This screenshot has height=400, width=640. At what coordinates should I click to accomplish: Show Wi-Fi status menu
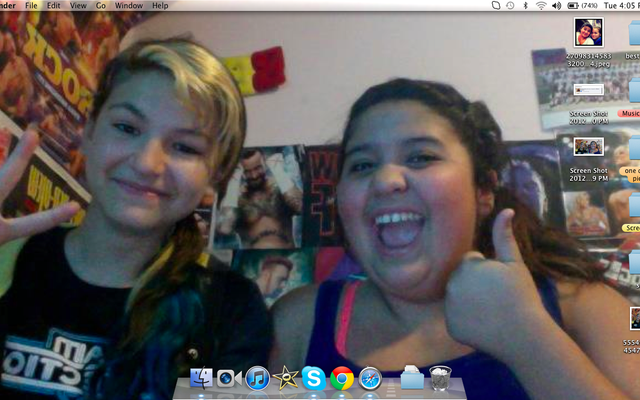(541, 6)
